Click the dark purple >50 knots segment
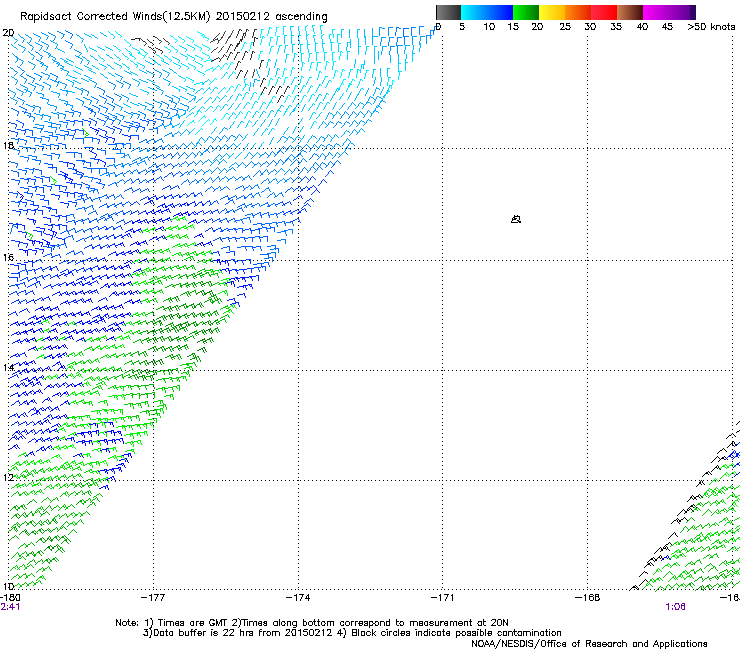This screenshot has width=740, height=650. [693, 12]
